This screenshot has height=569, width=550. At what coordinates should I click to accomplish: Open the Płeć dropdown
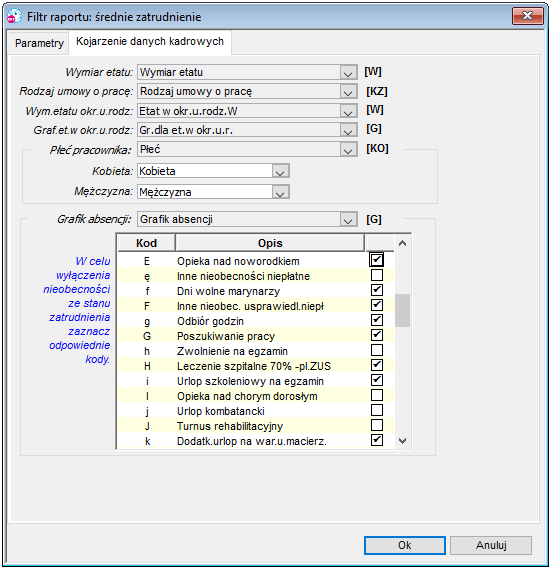pos(348,150)
